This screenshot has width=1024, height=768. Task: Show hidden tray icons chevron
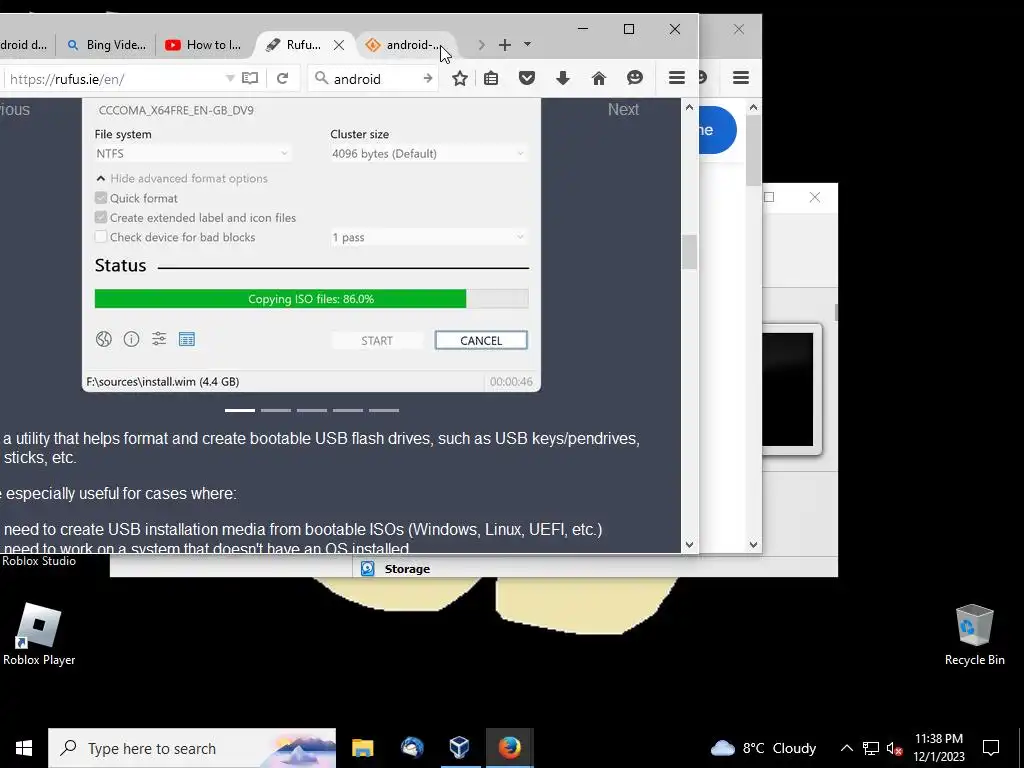tap(846, 748)
